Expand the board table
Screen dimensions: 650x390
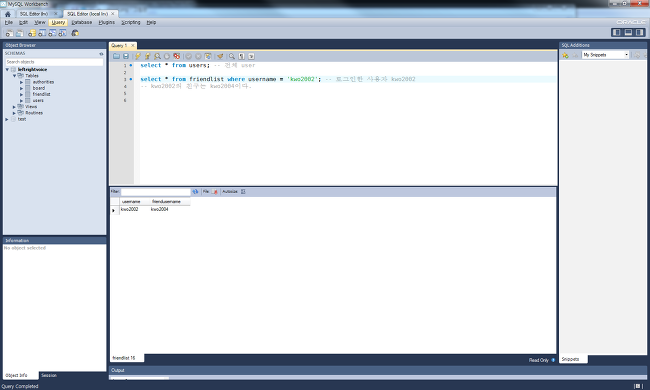point(22,88)
